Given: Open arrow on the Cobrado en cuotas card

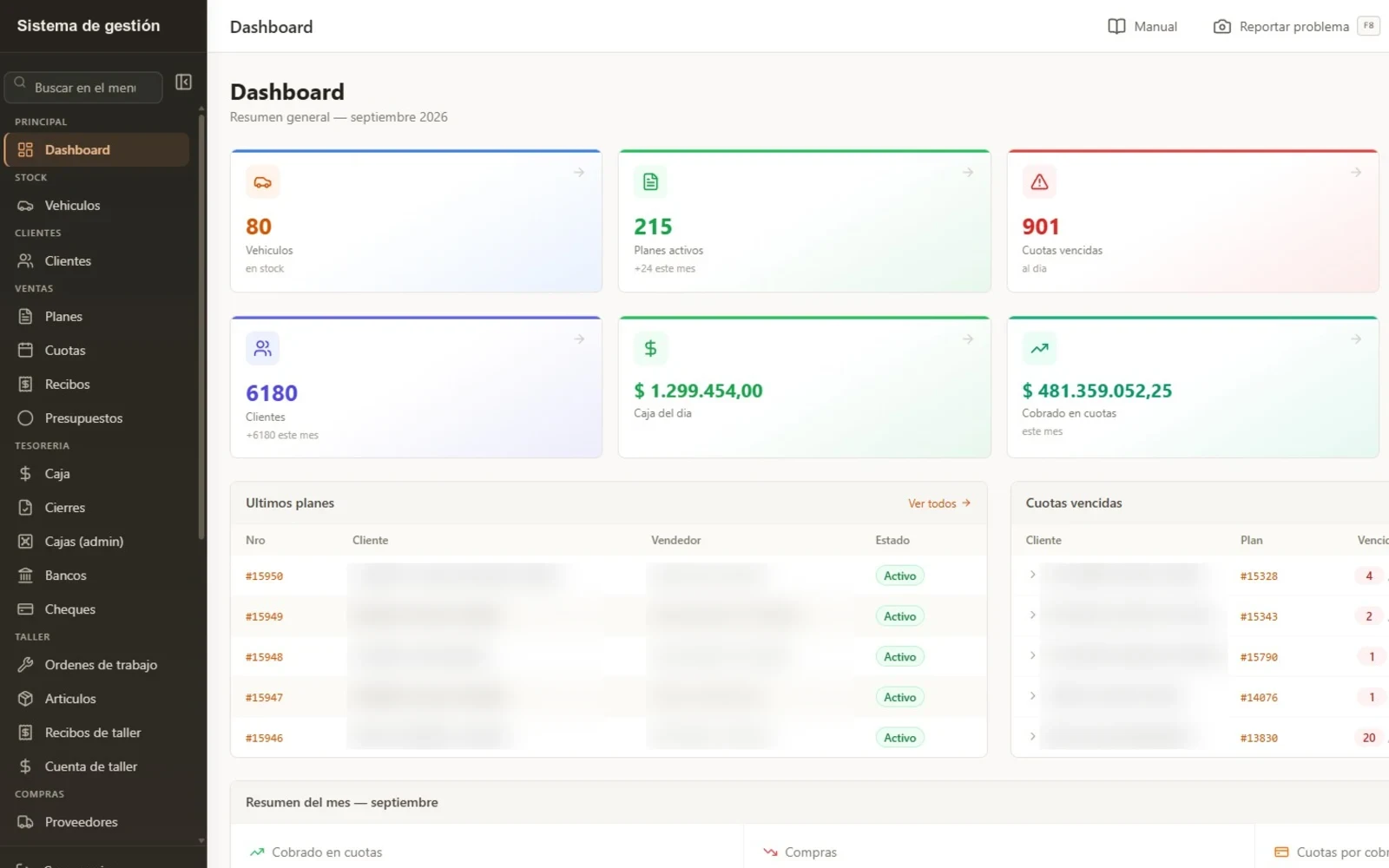Looking at the screenshot, I should coord(1356,339).
